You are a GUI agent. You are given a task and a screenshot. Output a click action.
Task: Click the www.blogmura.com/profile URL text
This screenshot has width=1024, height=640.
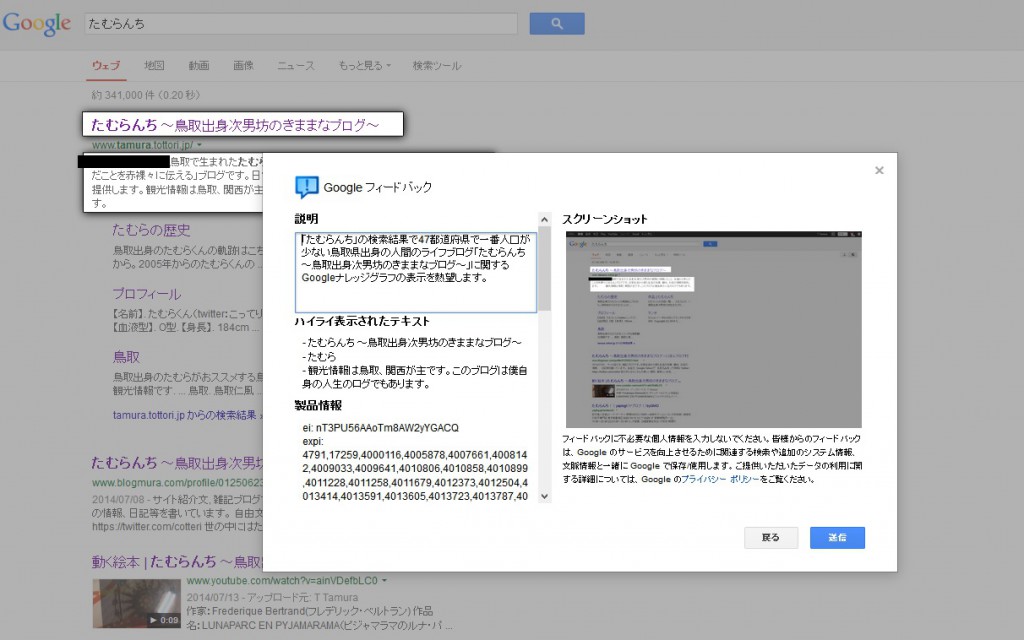click(x=177, y=483)
